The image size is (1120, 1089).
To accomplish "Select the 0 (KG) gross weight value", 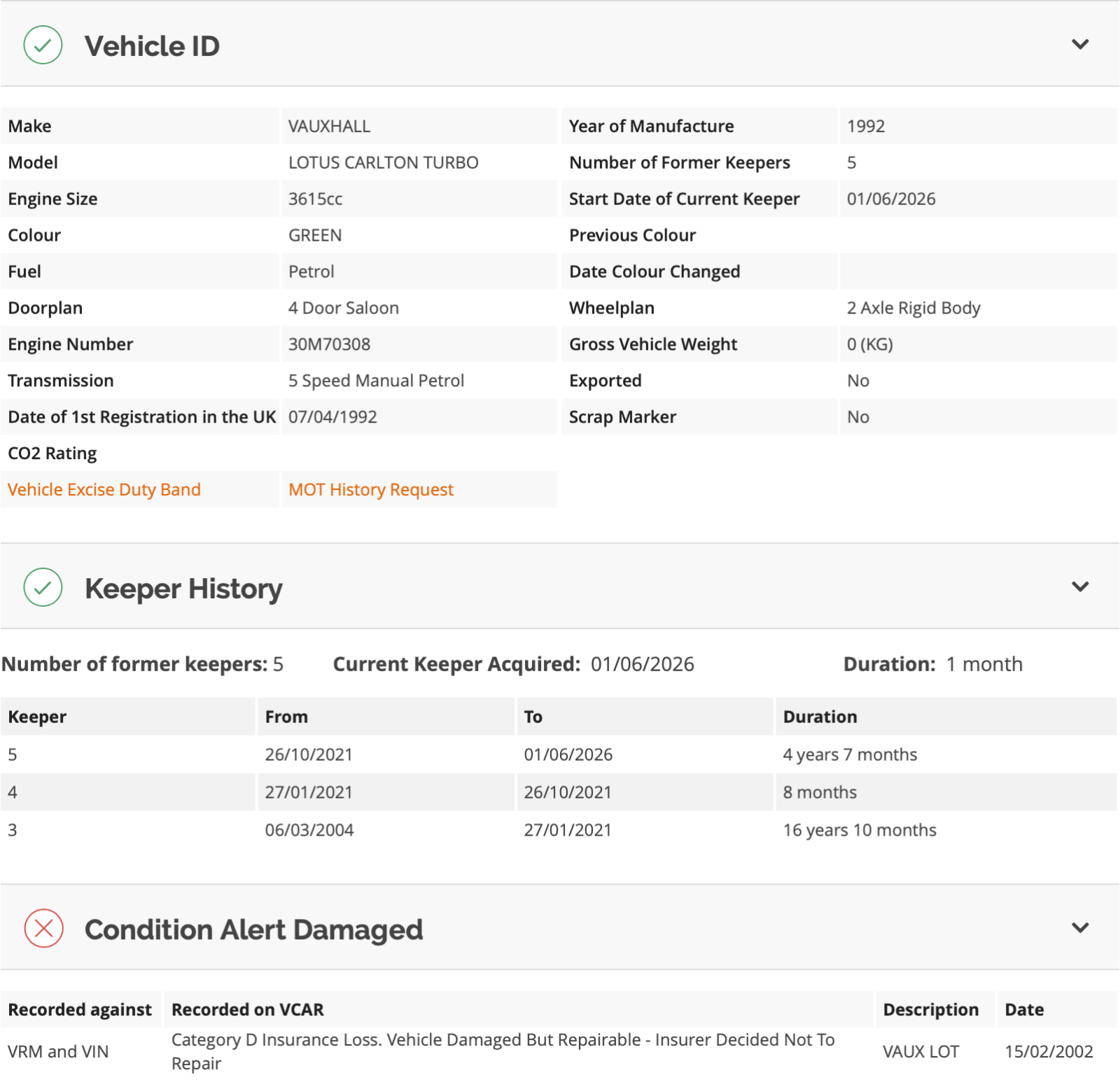I will 870,344.
